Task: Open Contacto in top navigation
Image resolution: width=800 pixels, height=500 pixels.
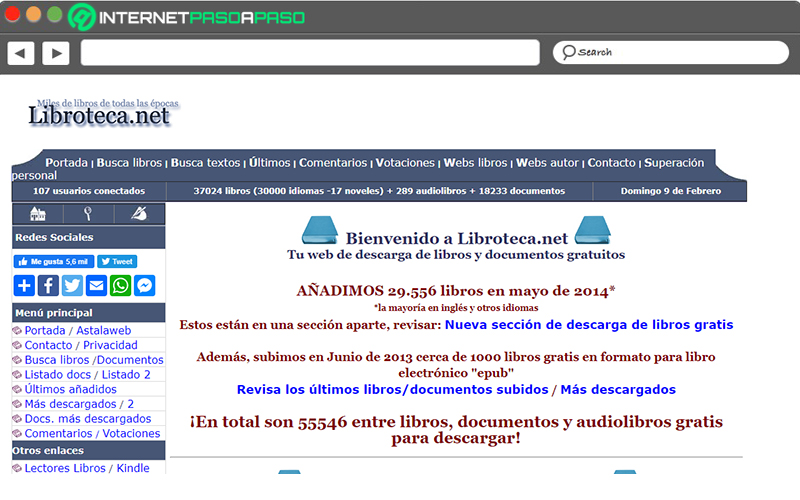Action: [x=611, y=163]
